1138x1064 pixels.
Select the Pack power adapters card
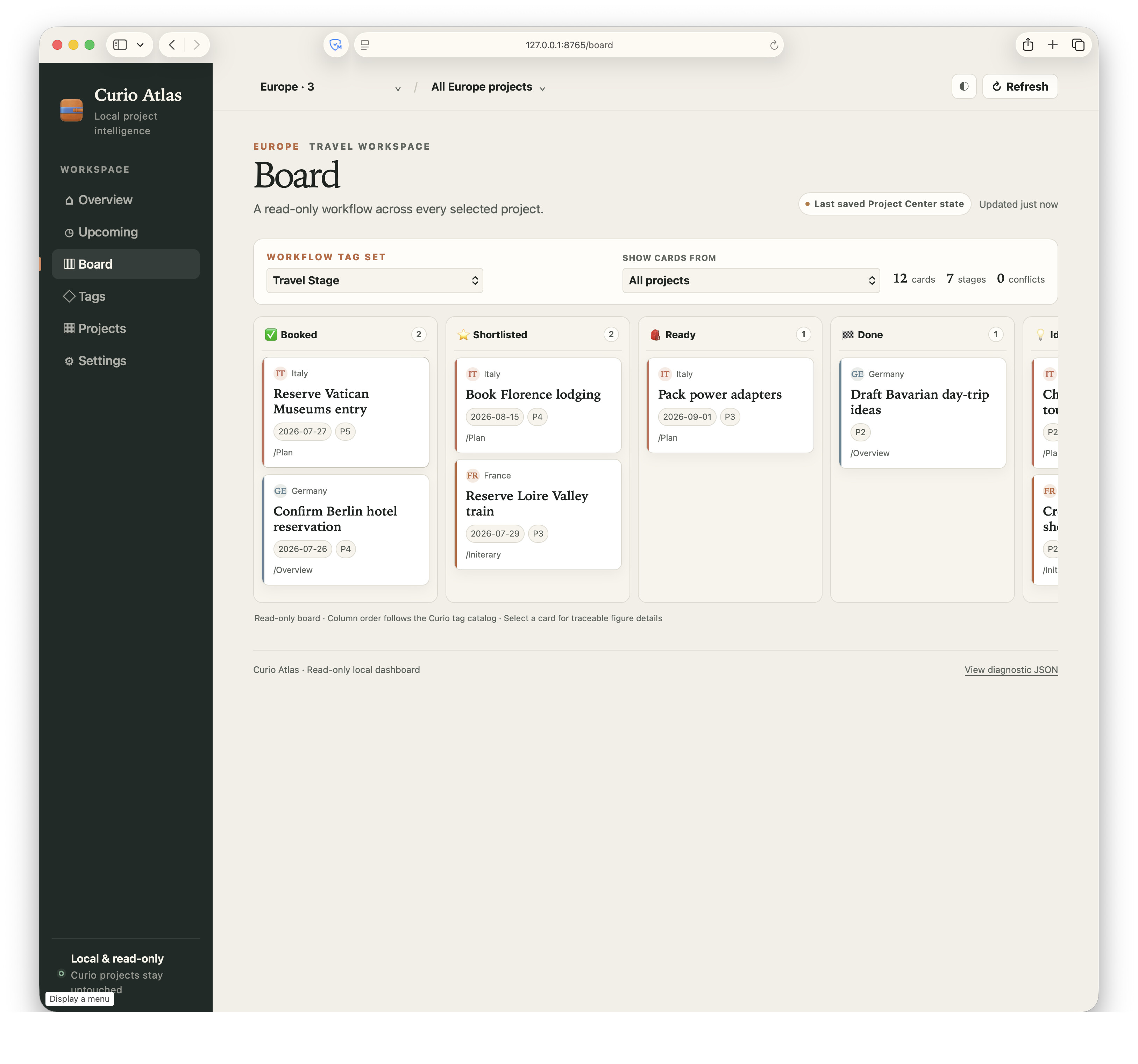[x=731, y=405]
